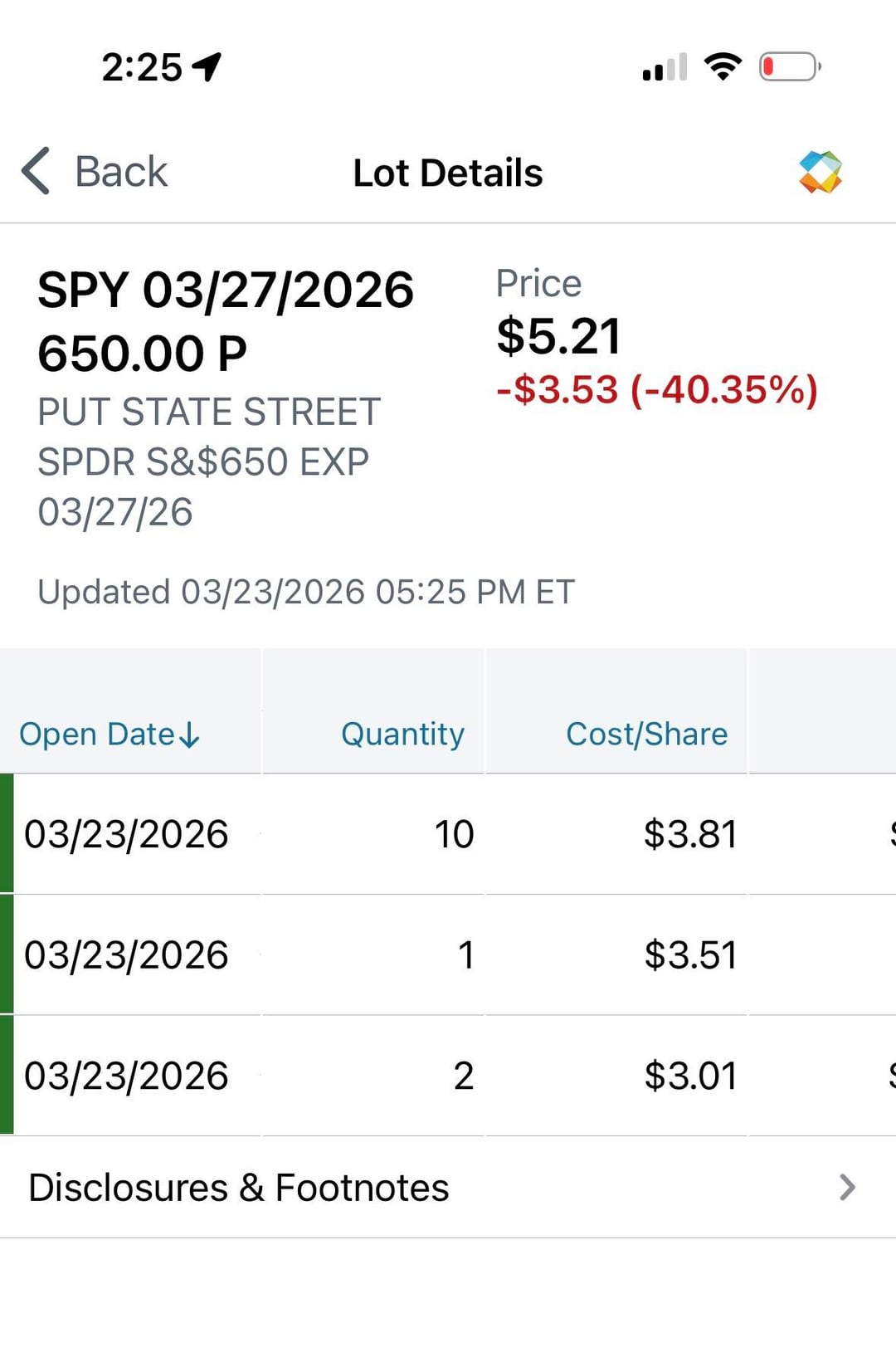Viewport: 896px width, 1362px height.
Task: Select the lot costing $3.01 per share
Action: coord(690,1076)
